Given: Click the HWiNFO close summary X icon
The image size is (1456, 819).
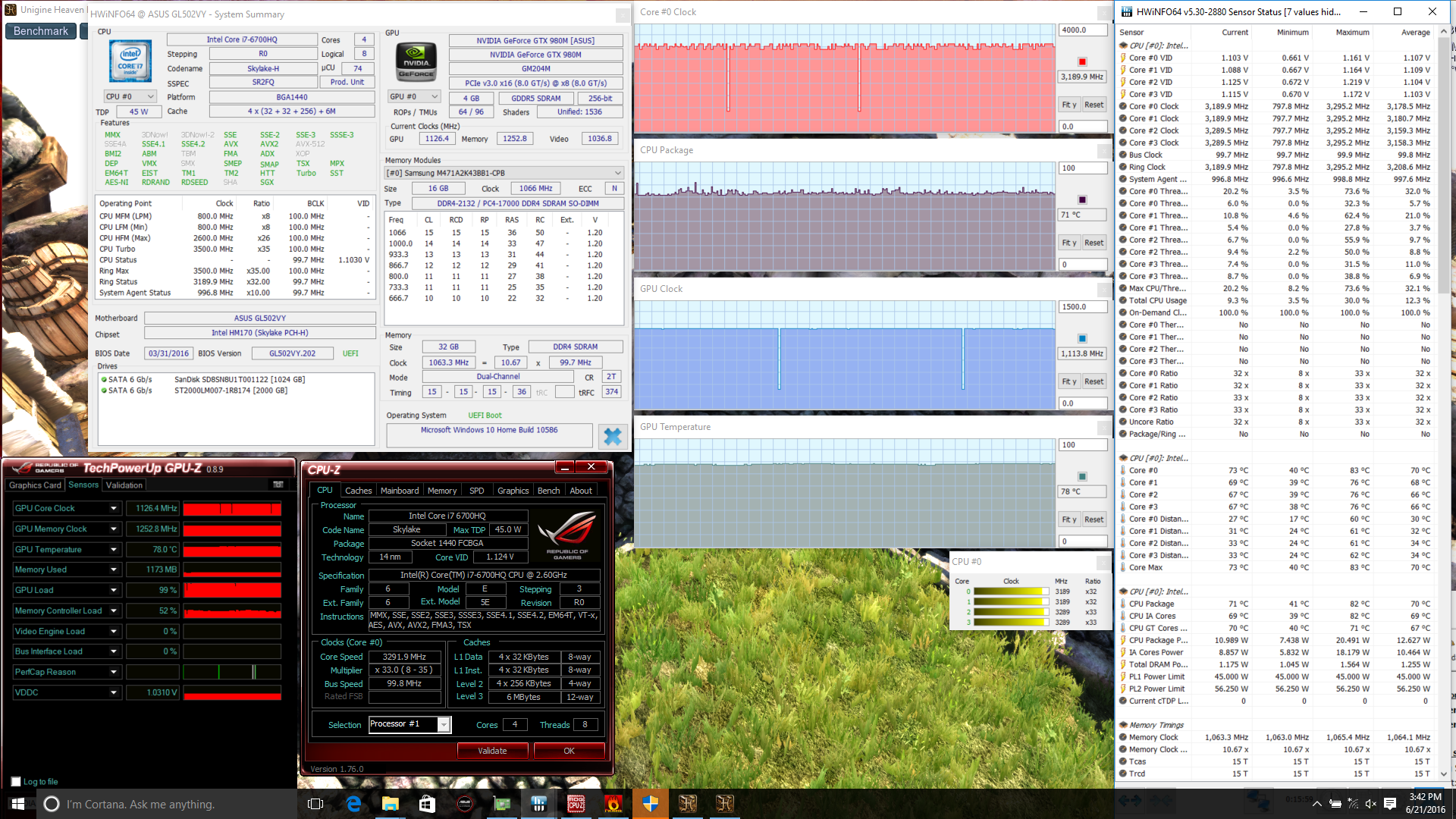Looking at the screenshot, I should (612, 436).
